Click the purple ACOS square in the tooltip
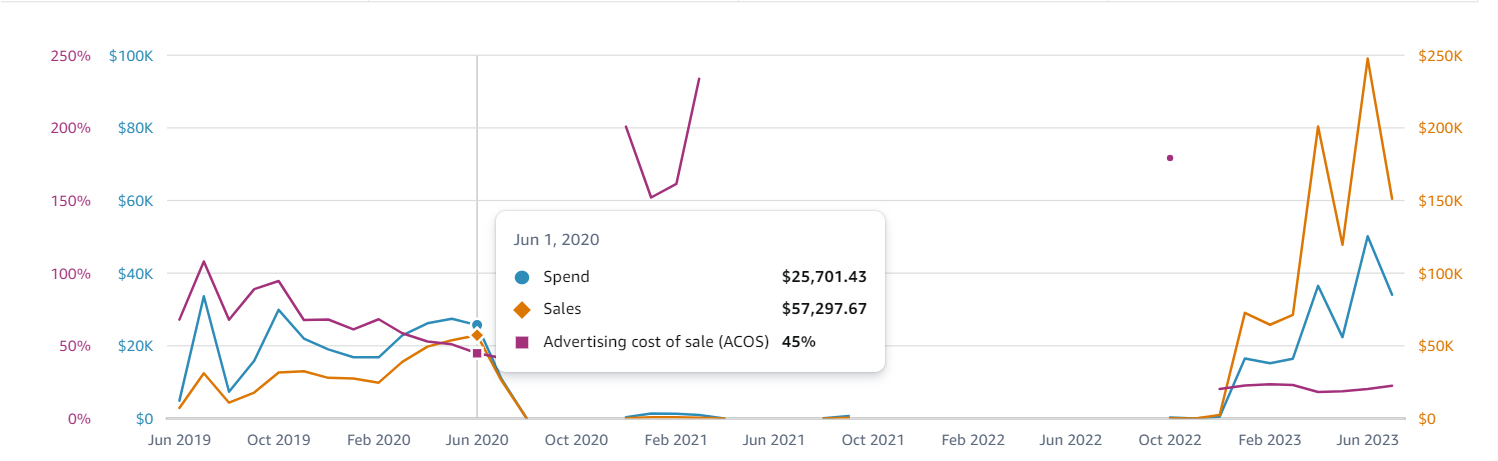Screen dimensions: 1498x461 point(522,342)
